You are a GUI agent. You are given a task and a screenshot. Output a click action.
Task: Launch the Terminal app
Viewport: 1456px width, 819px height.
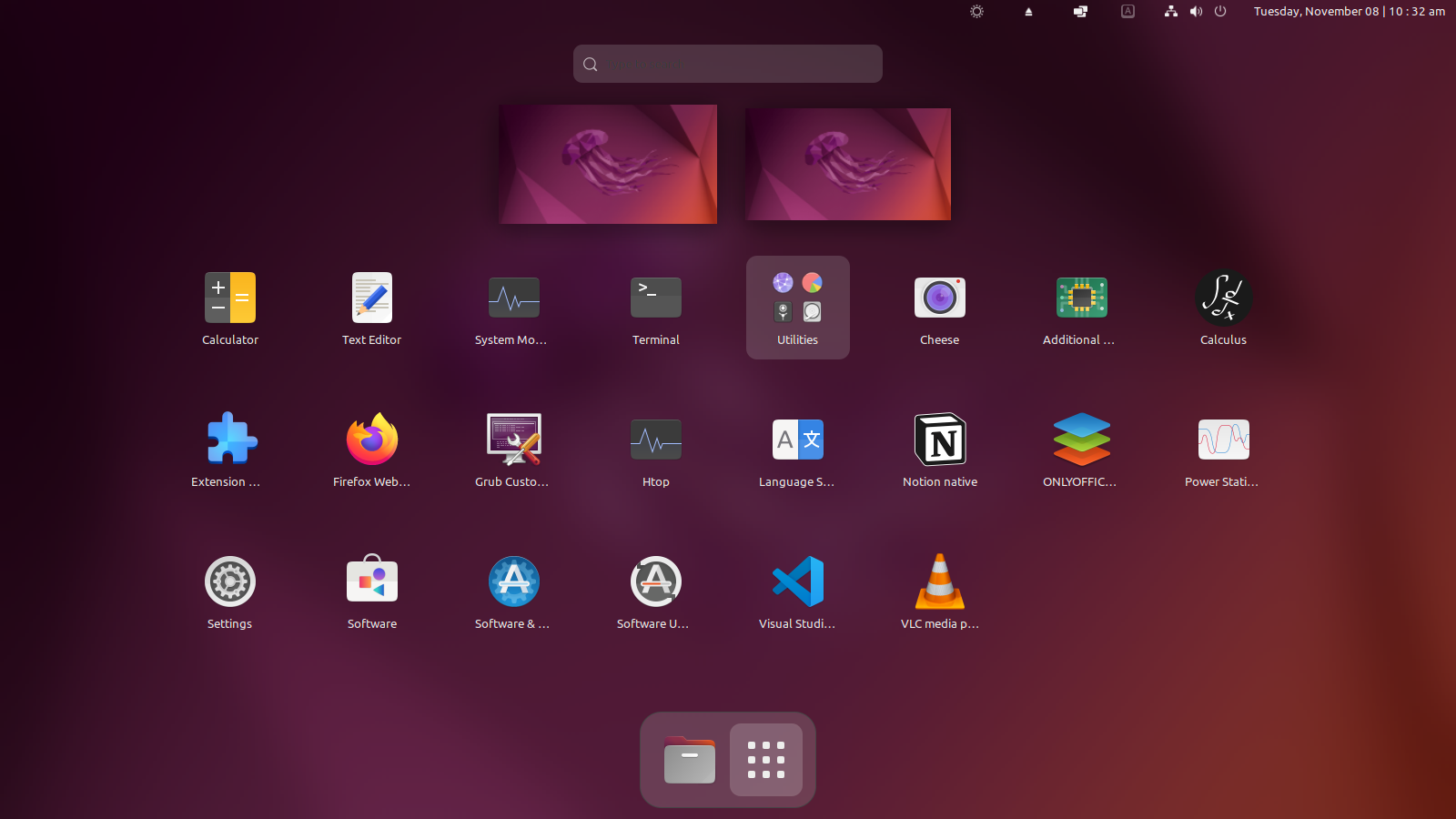[x=656, y=308]
